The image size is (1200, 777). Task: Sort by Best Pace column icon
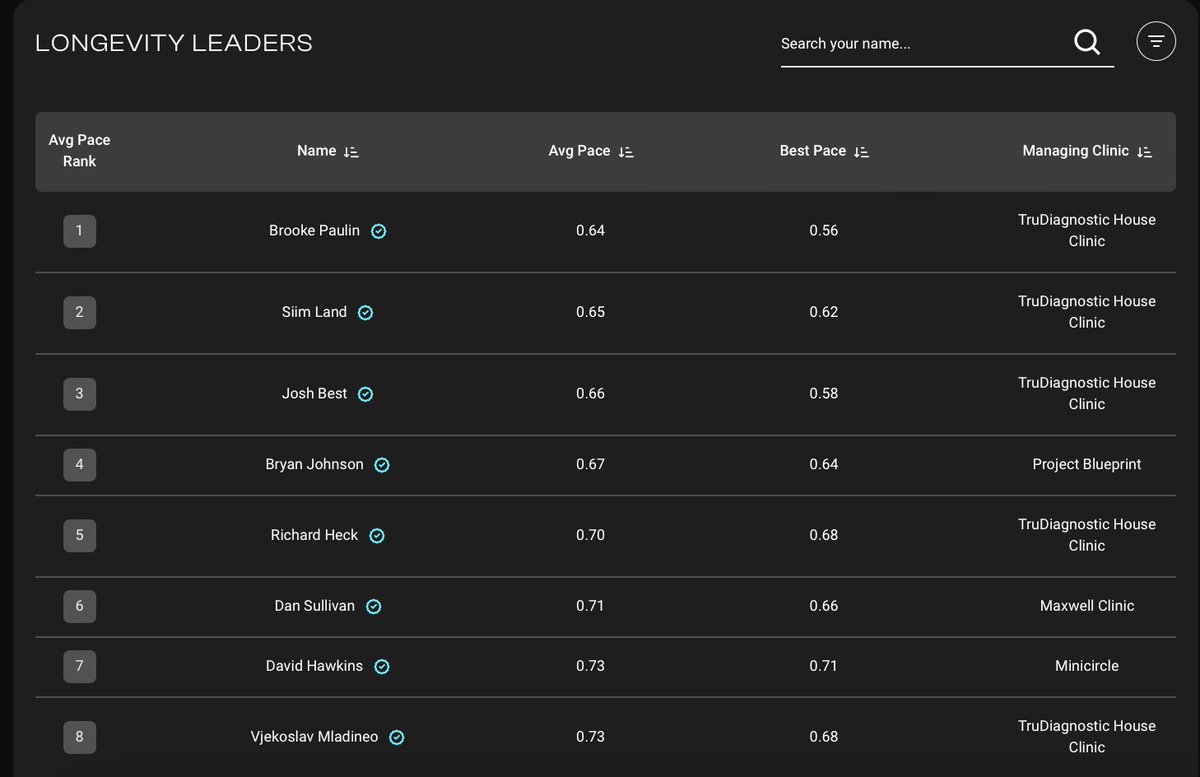(x=862, y=152)
